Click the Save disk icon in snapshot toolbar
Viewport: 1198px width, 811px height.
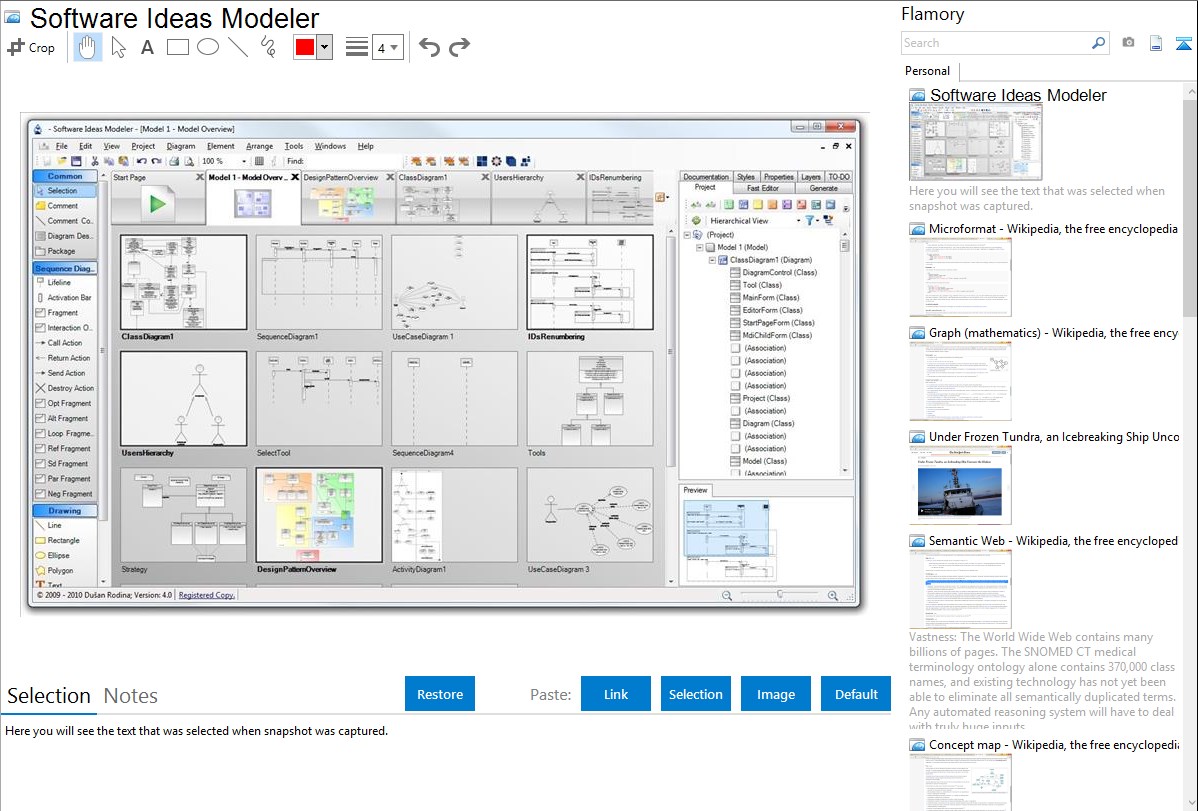click(76, 161)
